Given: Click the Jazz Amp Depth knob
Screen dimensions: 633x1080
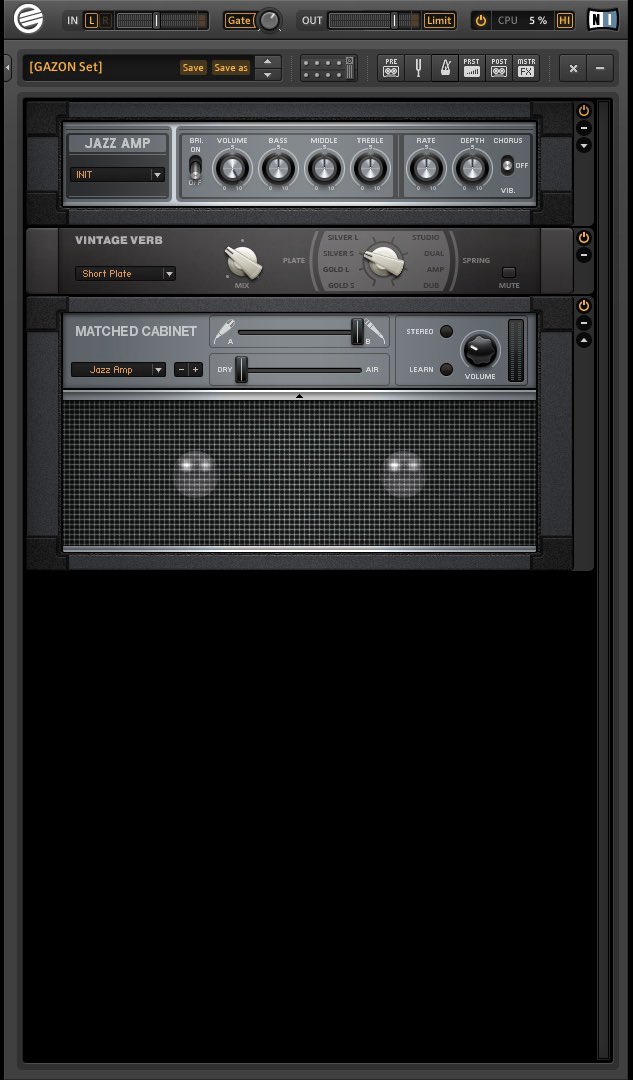Looking at the screenshot, I should pyautogui.click(x=472, y=167).
